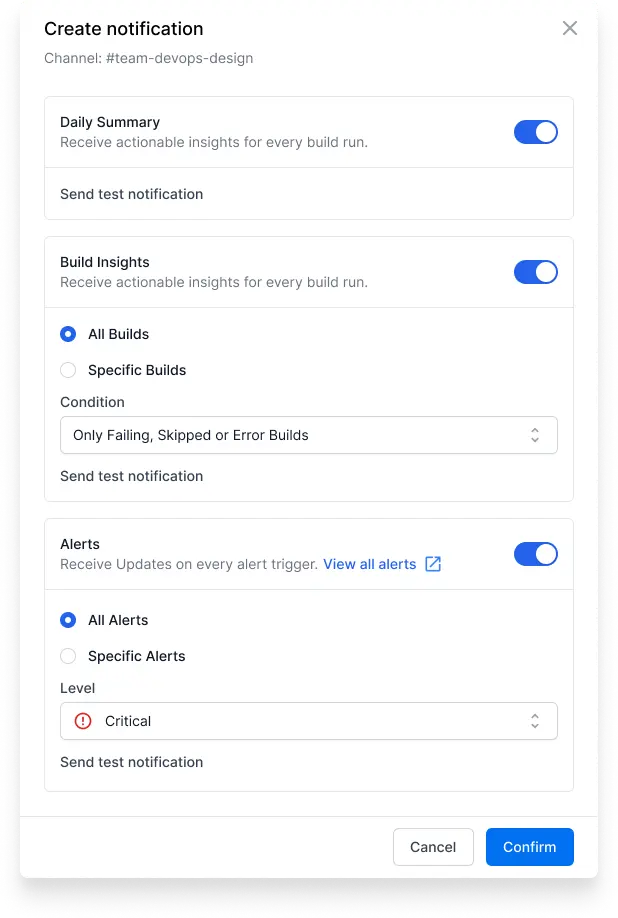Screen dimensions: 618x918
Task: Turn off the Alerts toggle
Action: pos(535,554)
